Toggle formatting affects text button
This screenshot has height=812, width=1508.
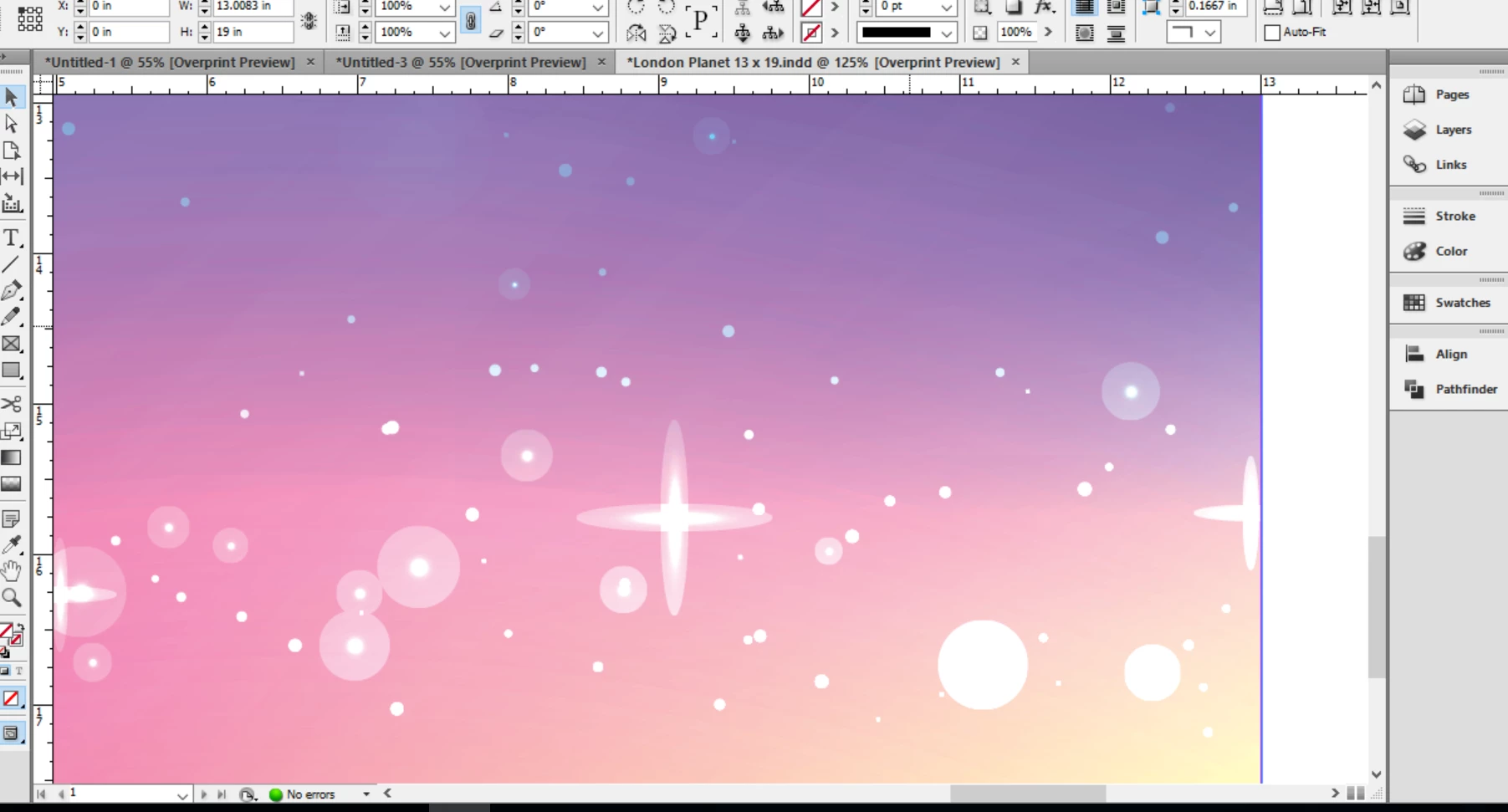[x=18, y=672]
